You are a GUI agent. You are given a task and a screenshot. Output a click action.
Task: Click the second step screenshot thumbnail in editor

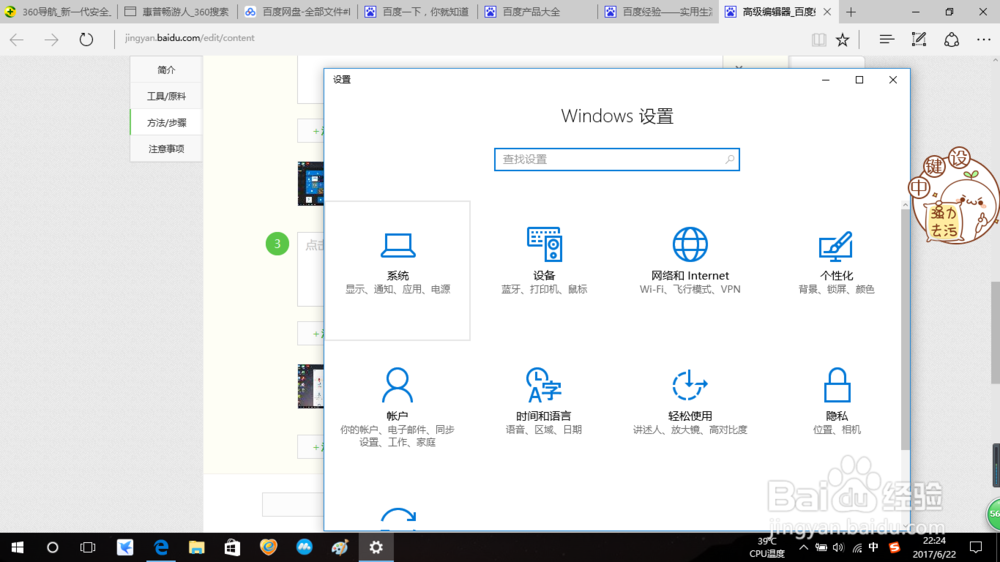pyautogui.click(x=311, y=386)
